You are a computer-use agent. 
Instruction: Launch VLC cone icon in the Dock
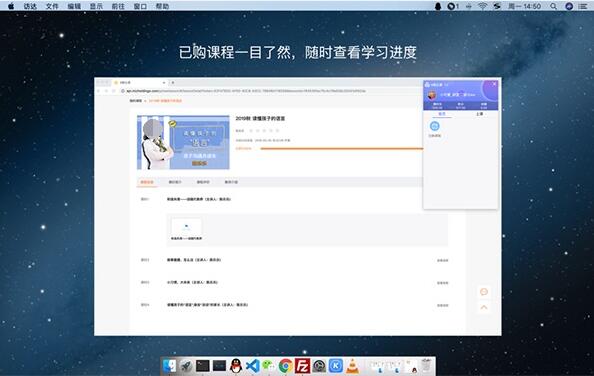[x=353, y=366]
